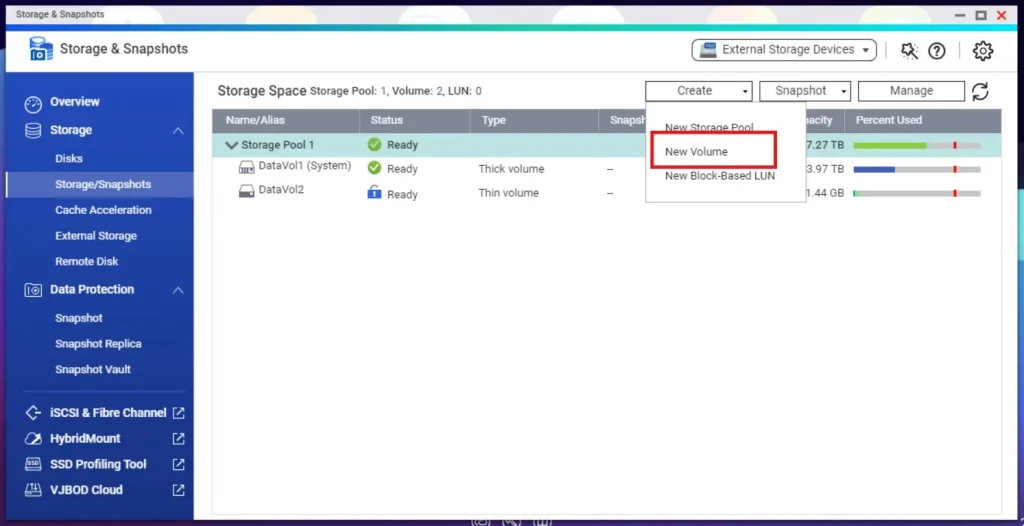
Task: Collapse the Data Protection sidebar section
Action: (x=178, y=290)
